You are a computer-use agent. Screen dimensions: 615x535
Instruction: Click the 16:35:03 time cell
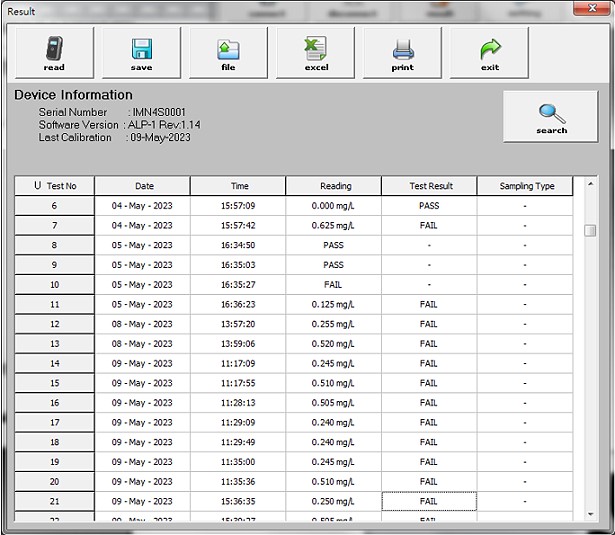[238, 265]
